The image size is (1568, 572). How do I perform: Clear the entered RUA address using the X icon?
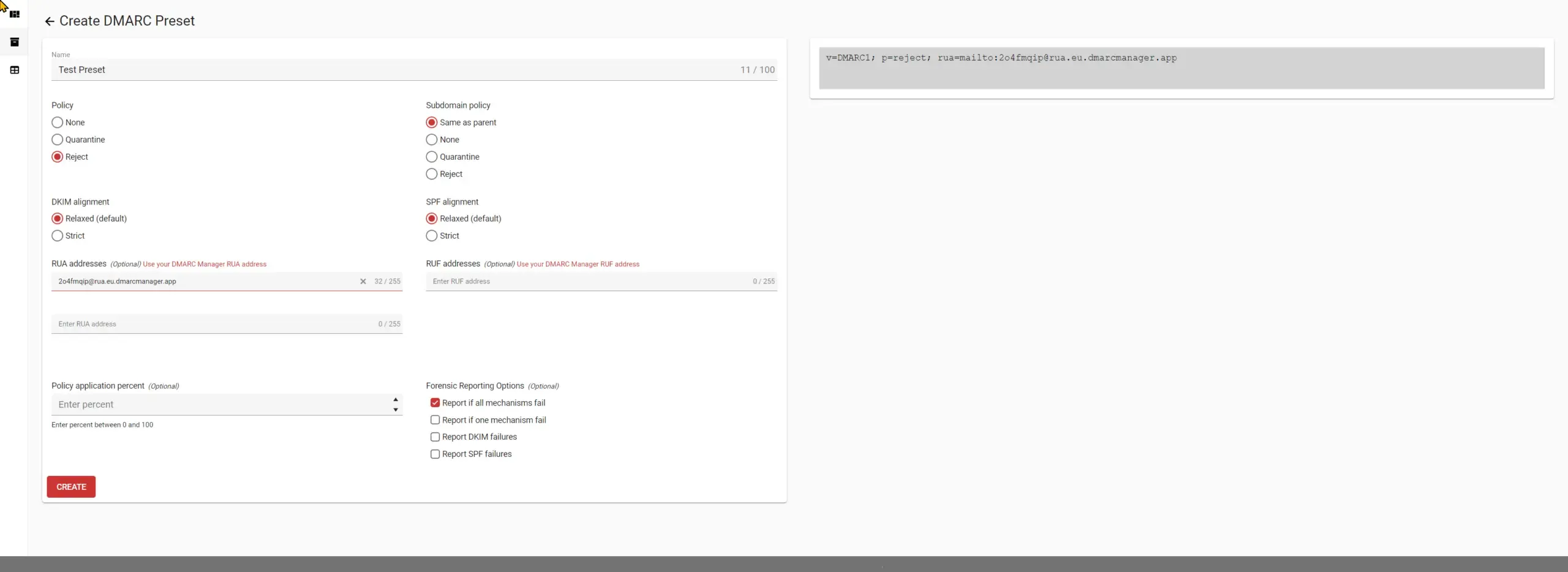click(x=363, y=281)
